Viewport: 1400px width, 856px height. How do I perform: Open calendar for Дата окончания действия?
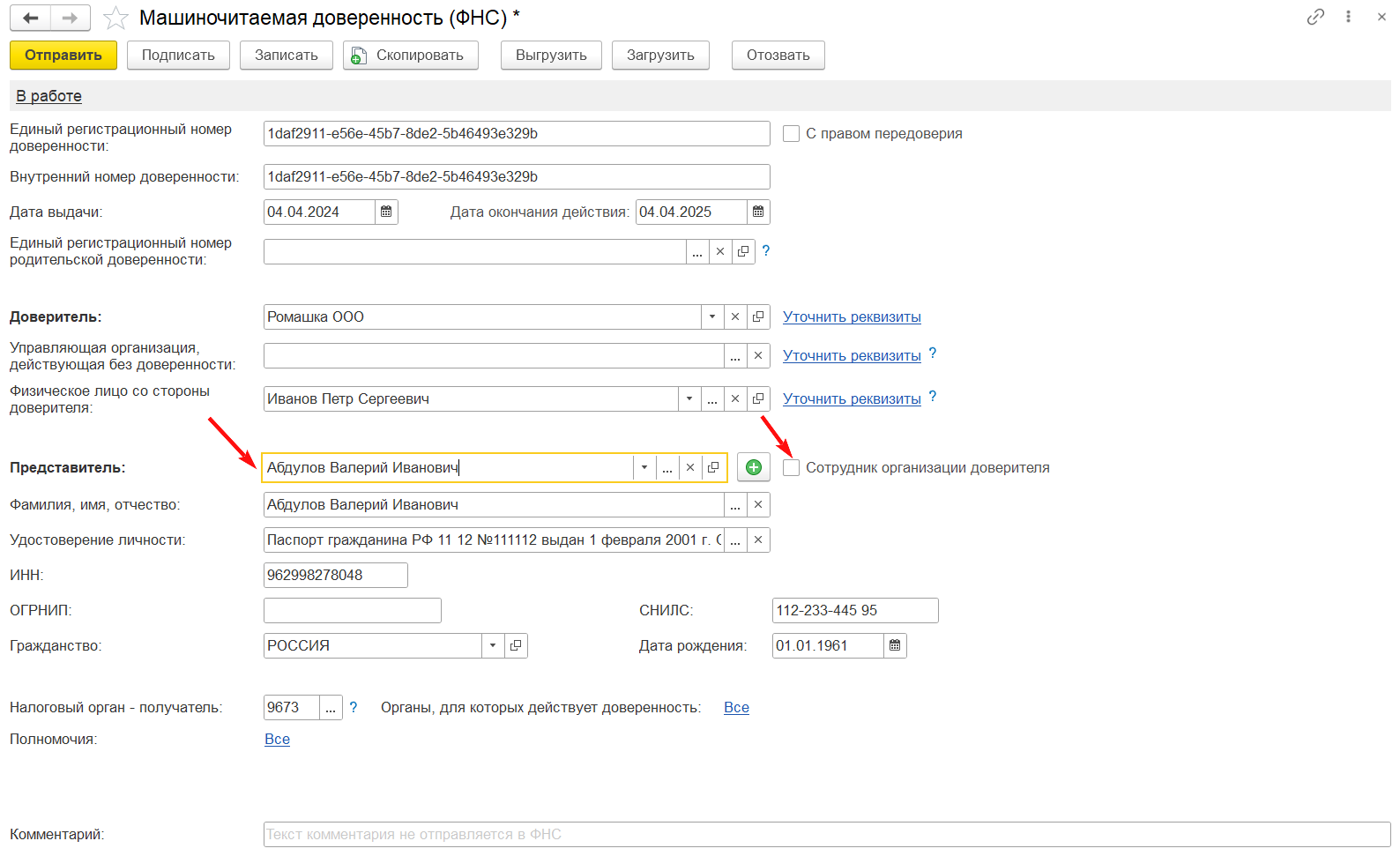point(758,212)
